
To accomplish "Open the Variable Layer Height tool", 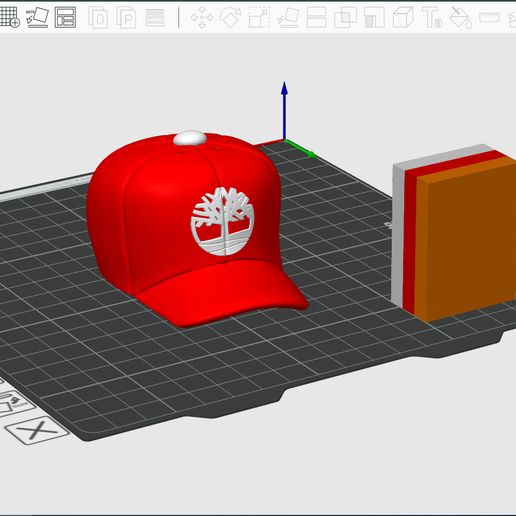I will pyautogui.click(x=155, y=18).
